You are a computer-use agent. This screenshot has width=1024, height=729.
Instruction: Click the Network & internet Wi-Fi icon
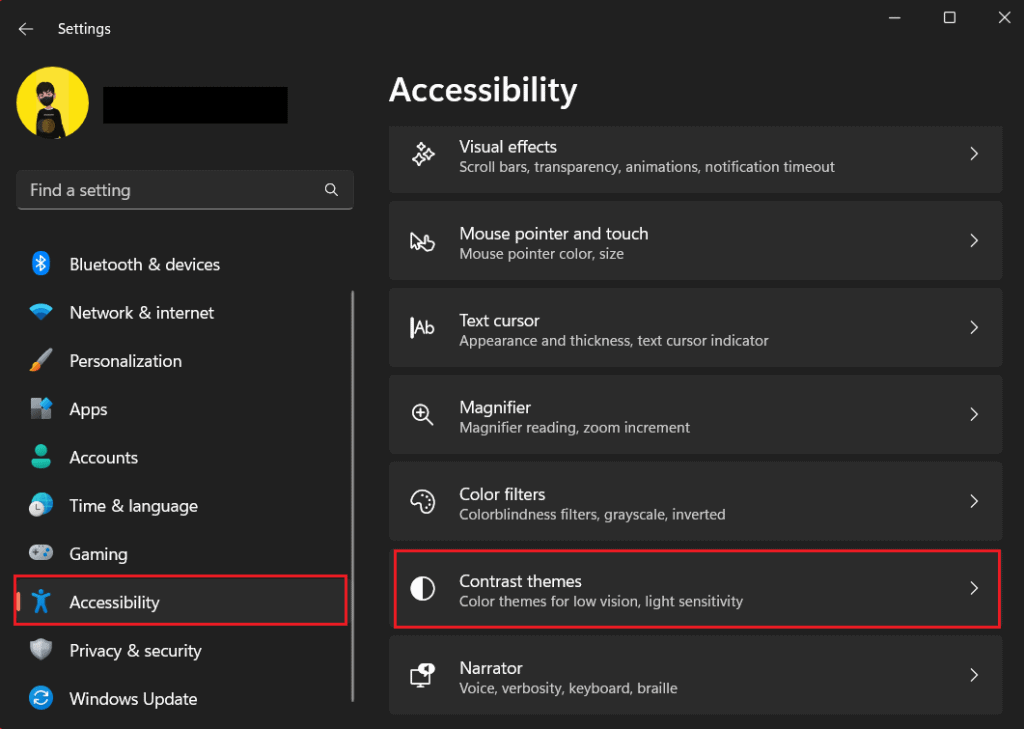click(x=41, y=312)
